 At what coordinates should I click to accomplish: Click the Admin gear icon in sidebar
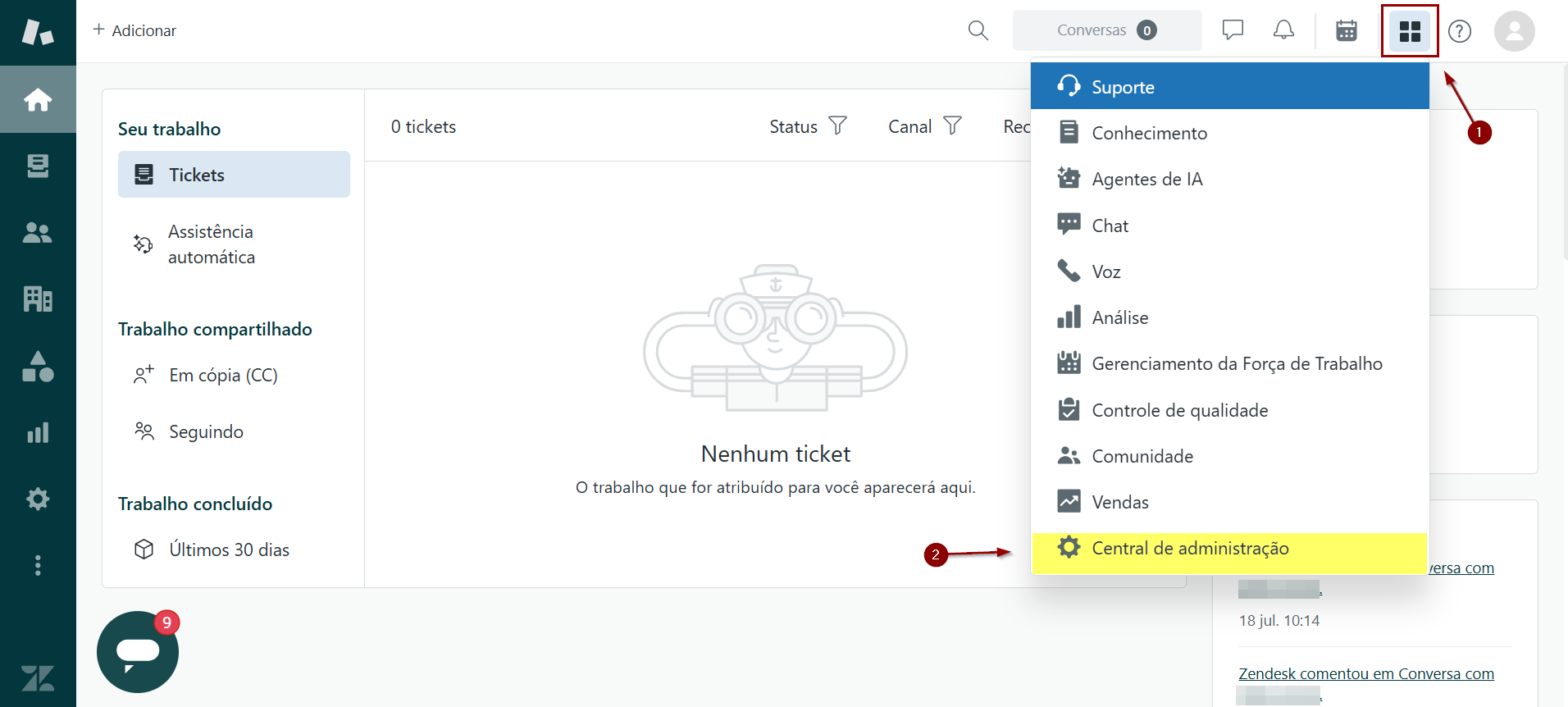tap(38, 499)
